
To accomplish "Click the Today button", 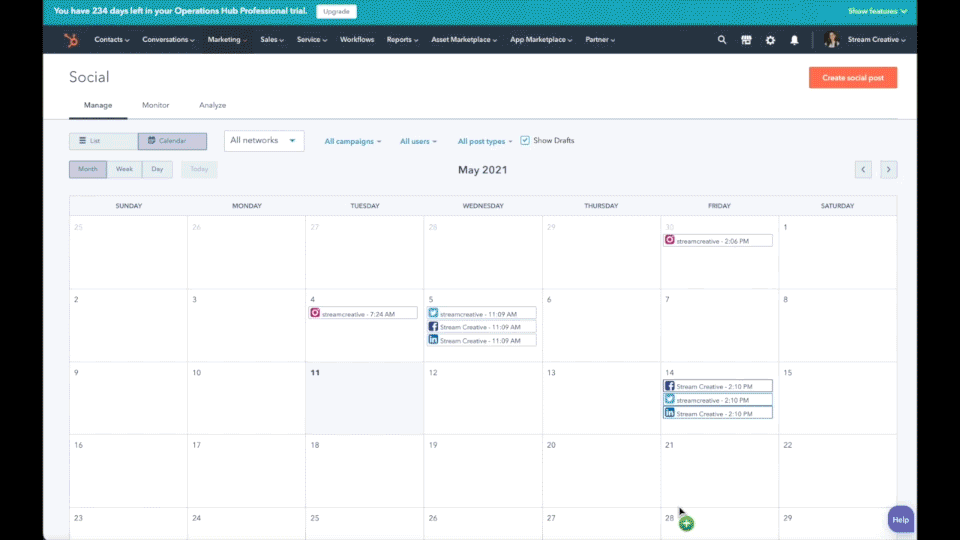I will coord(199,169).
